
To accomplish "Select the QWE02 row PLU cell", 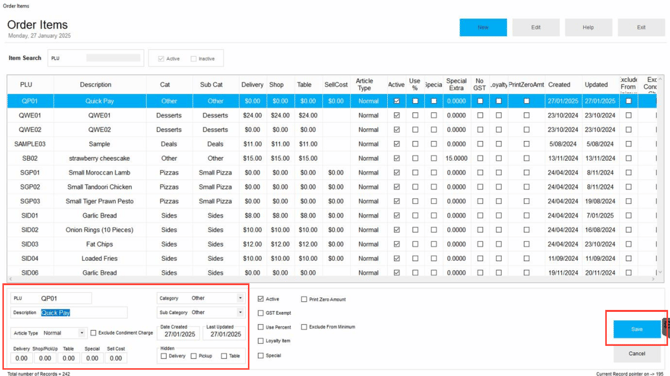I will [30, 129].
